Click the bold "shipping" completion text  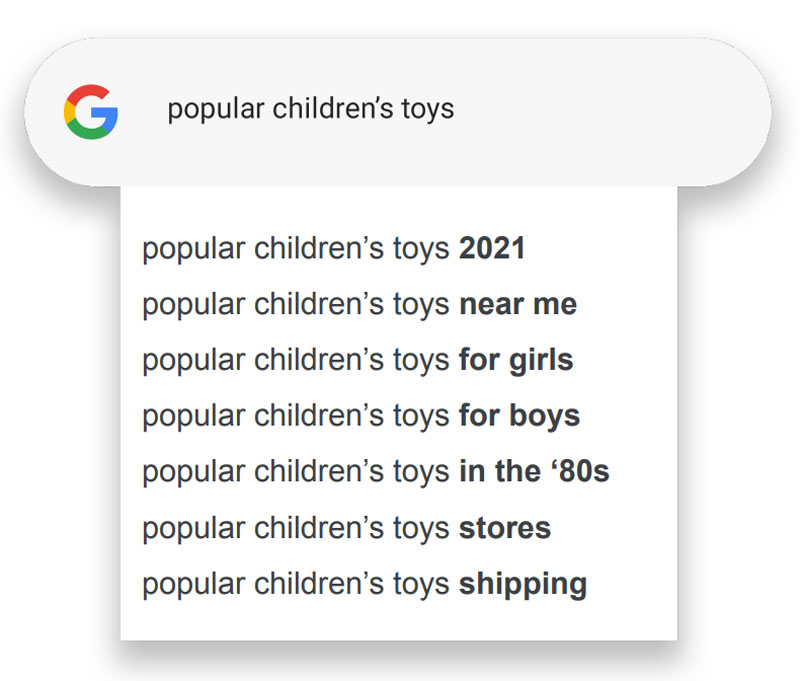click(523, 584)
